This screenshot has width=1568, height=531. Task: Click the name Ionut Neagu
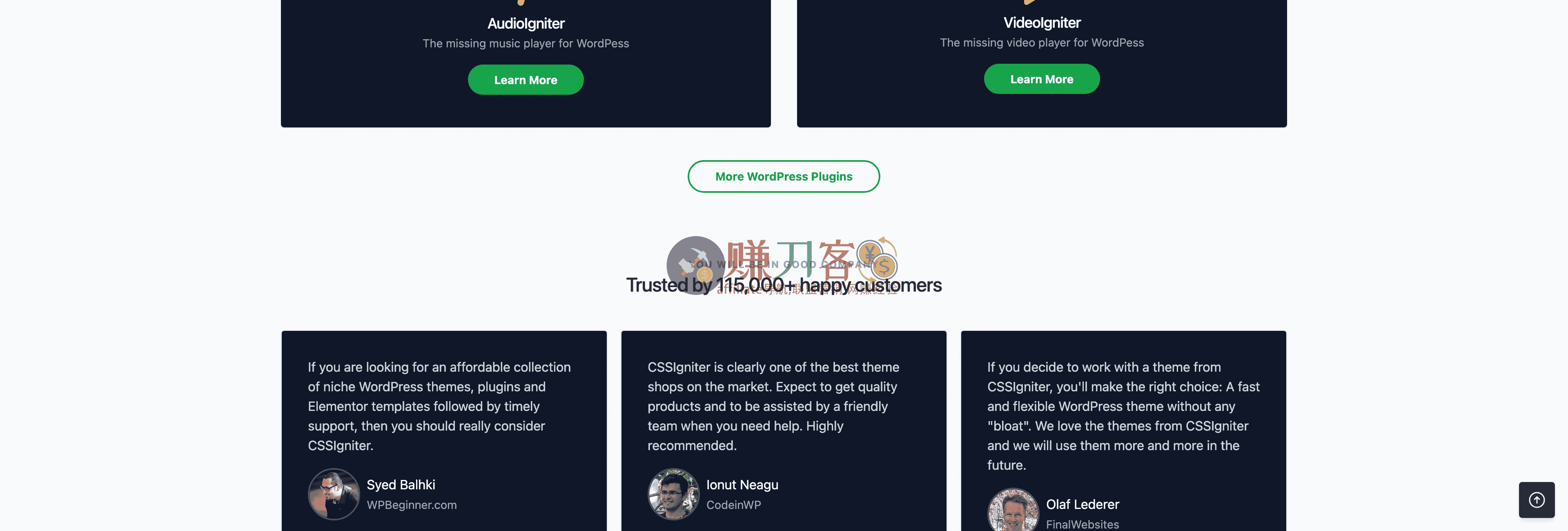click(x=742, y=485)
